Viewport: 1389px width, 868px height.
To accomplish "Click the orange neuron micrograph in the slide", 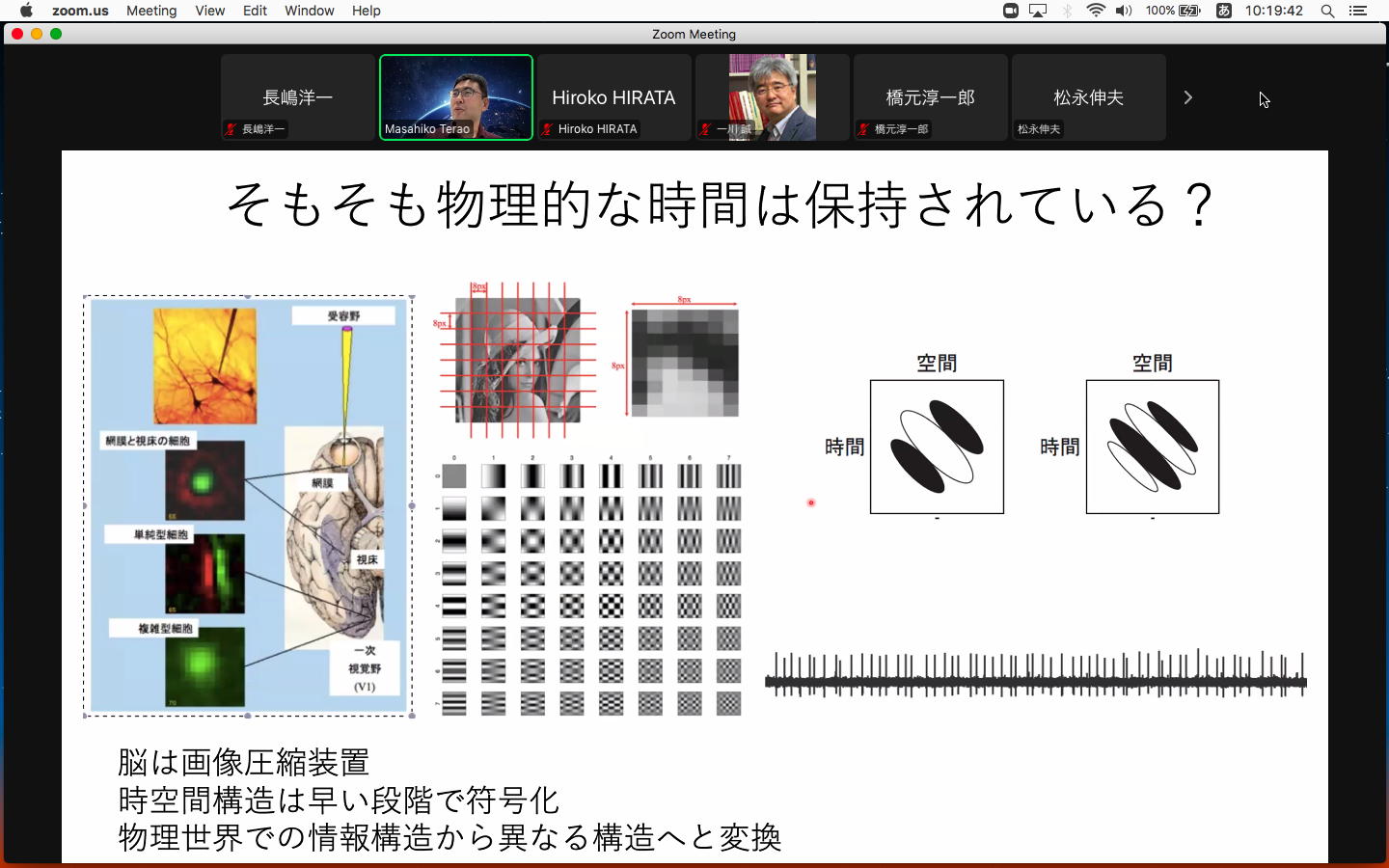I will (205, 366).
